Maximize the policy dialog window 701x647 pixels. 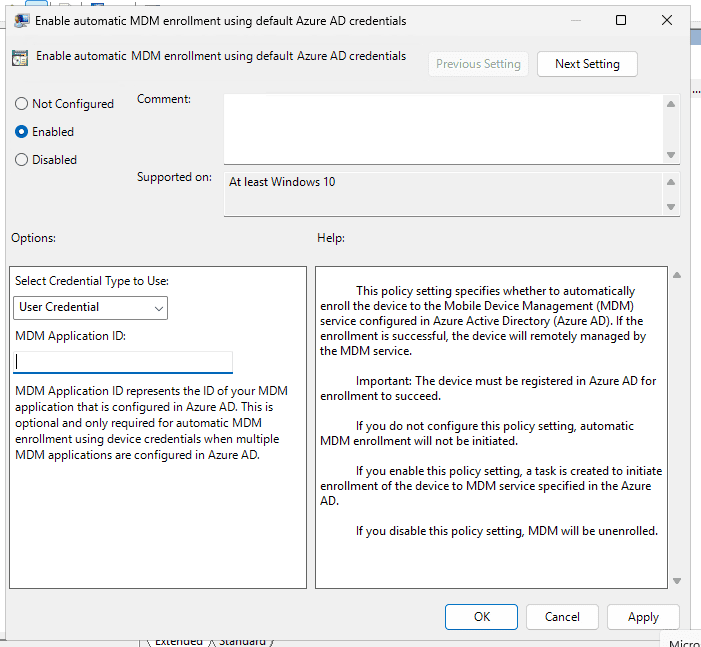coord(621,20)
